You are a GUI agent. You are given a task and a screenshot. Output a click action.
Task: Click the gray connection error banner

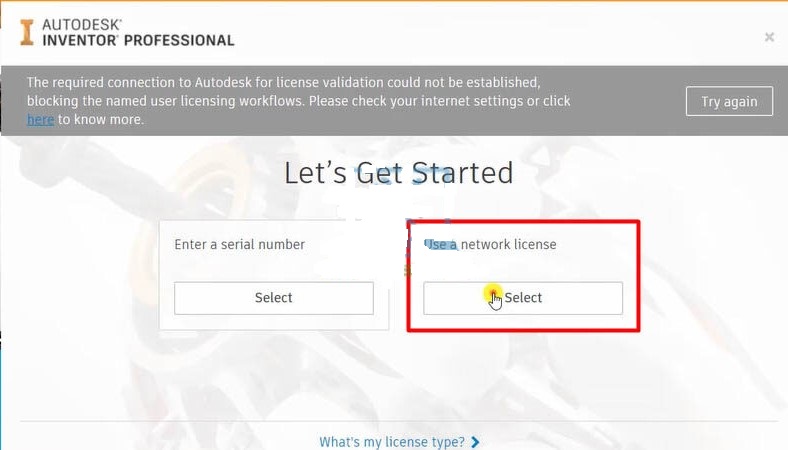coord(630,118)
